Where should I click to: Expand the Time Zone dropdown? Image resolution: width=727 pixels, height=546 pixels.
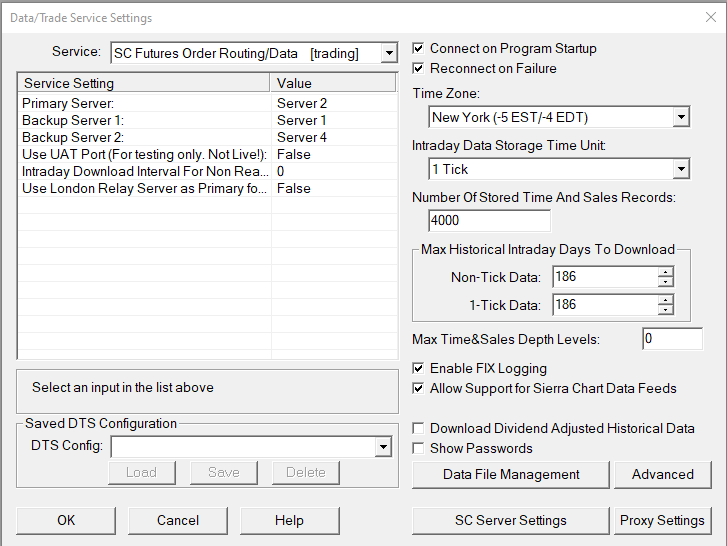point(681,117)
